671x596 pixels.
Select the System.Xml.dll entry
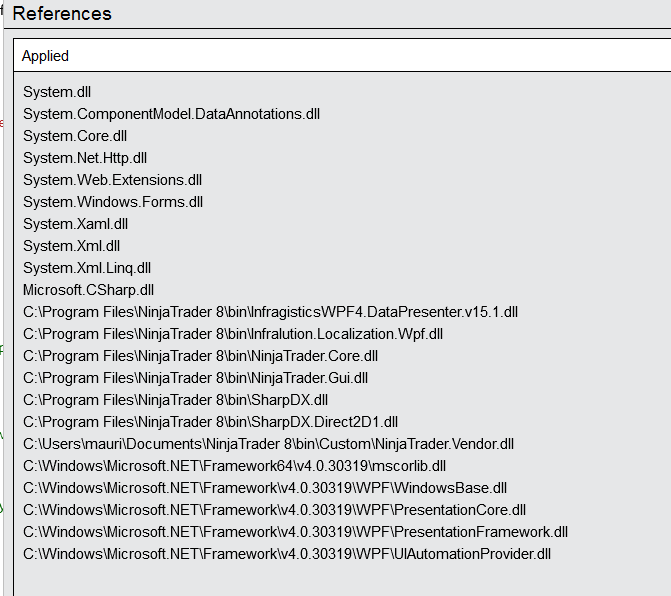coord(71,246)
